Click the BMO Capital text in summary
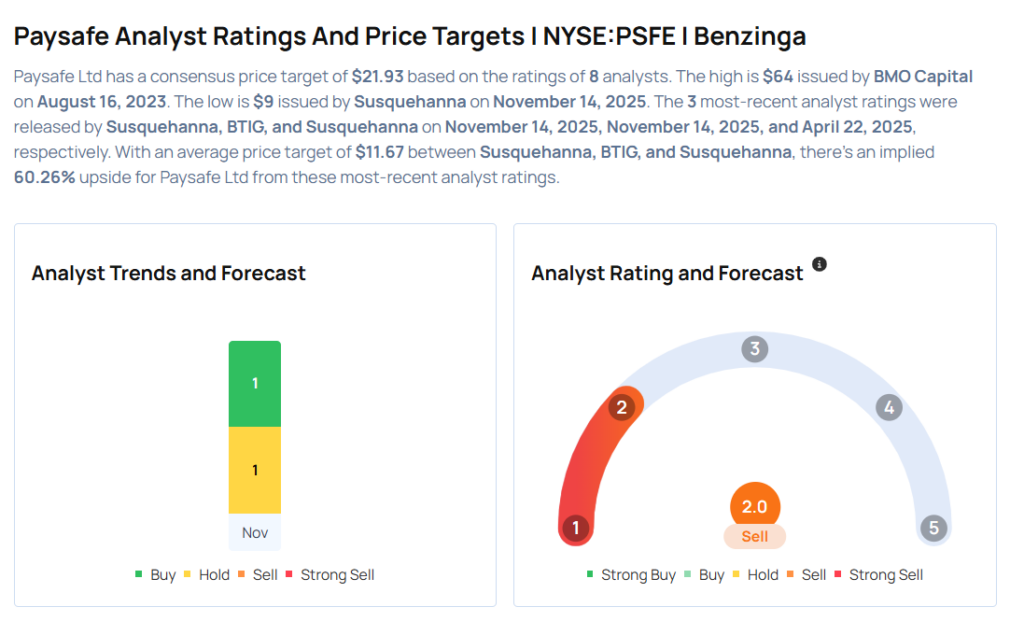Screen dimensions: 1024x635 [x=923, y=76]
